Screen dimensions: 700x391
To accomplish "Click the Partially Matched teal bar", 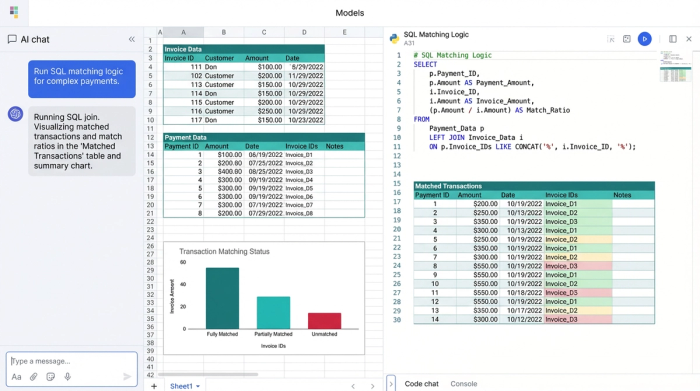I will [273, 312].
